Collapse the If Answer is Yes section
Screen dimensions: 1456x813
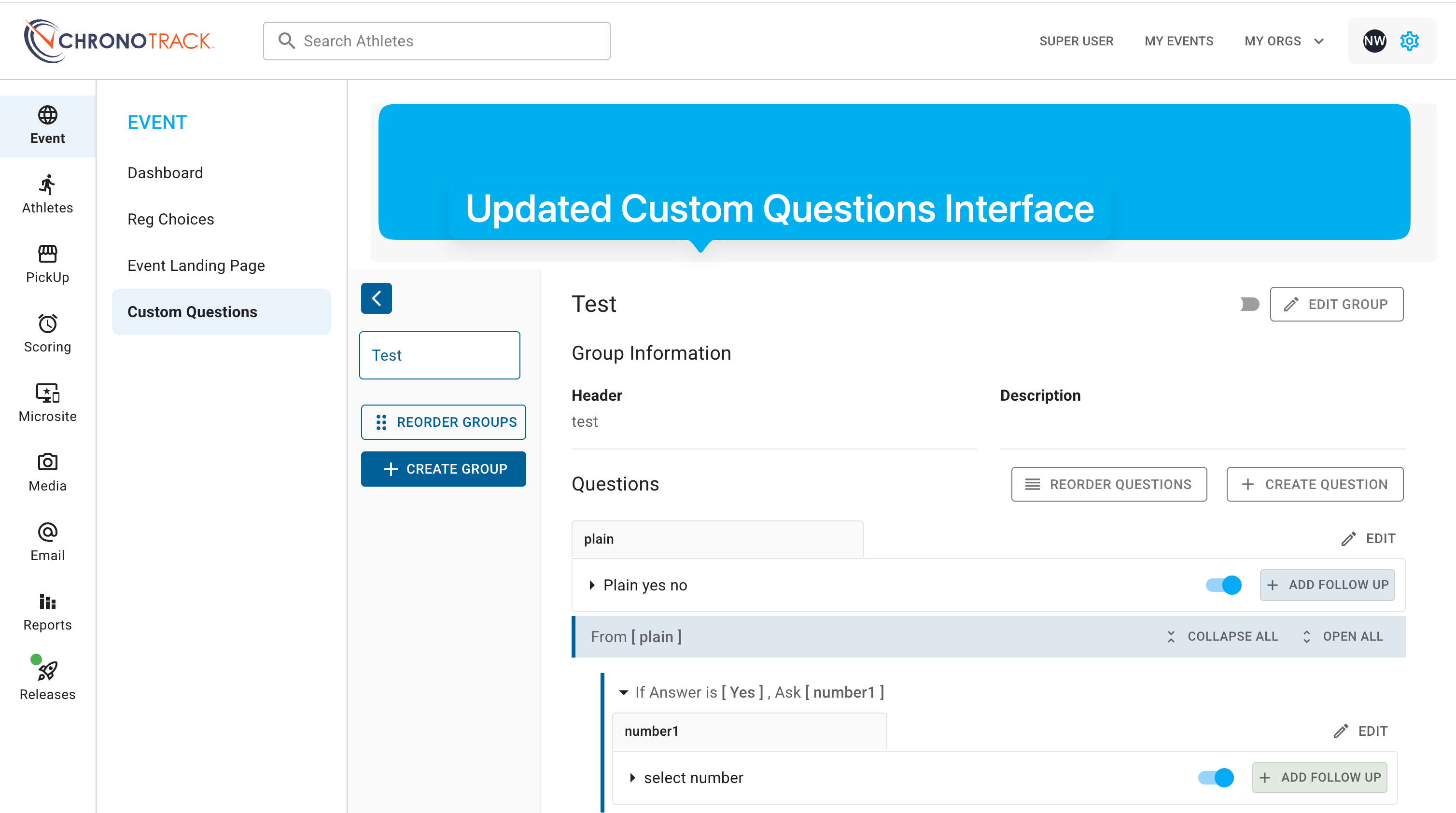point(623,692)
